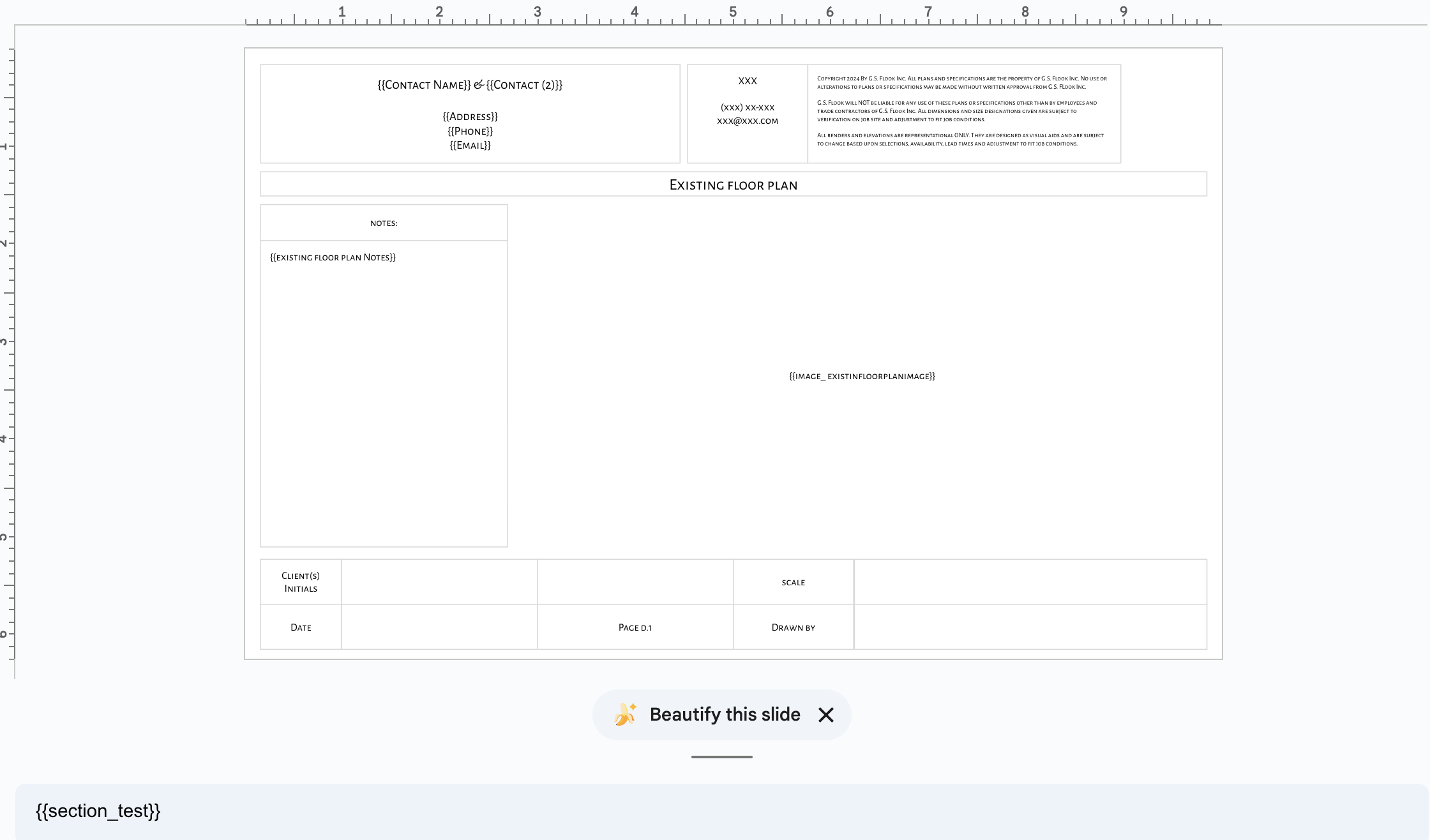1430x840 pixels.
Task: Click the {{Contact Name}} placeholder text
Action: (x=424, y=85)
